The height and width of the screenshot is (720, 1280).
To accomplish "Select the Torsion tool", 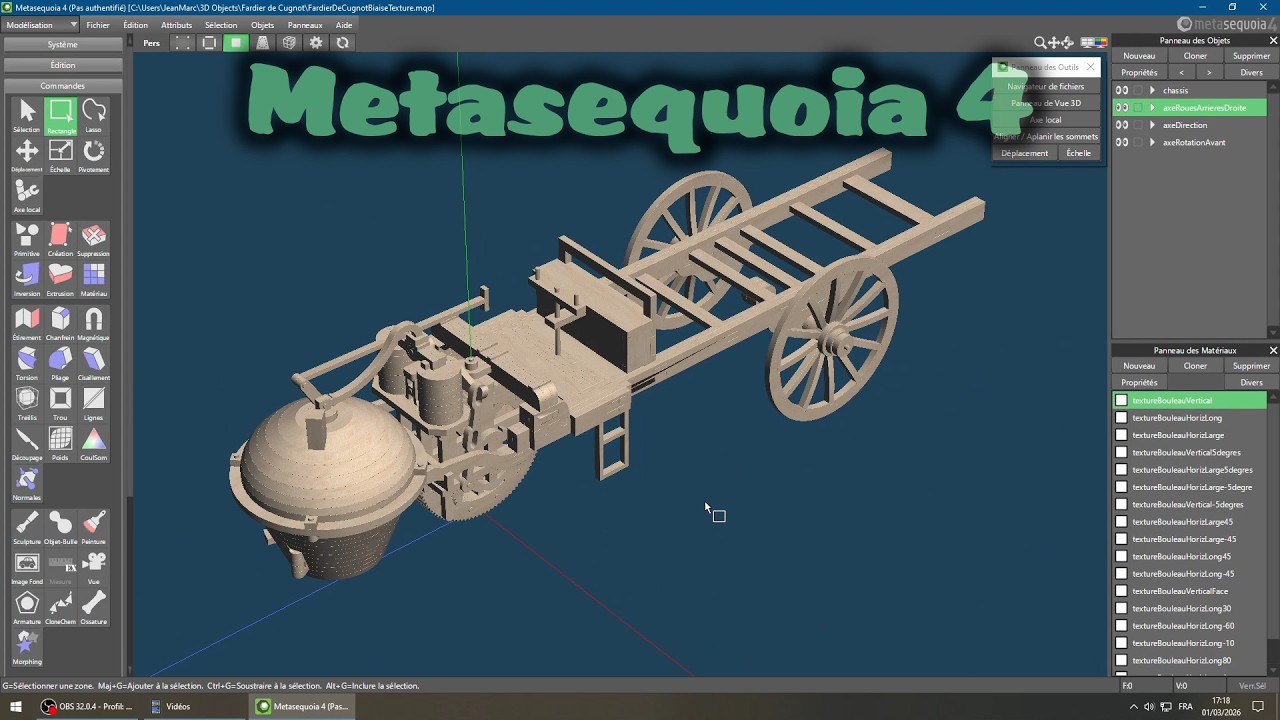I will (x=27, y=364).
